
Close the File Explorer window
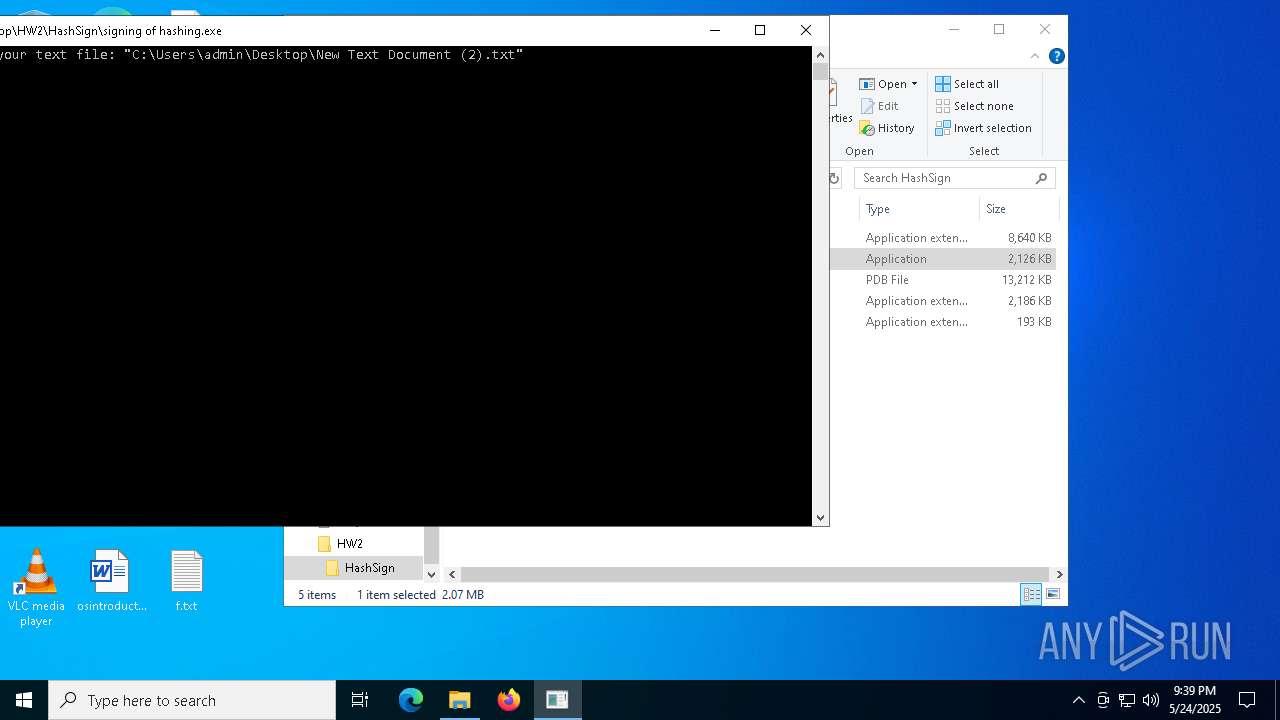click(x=1045, y=30)
